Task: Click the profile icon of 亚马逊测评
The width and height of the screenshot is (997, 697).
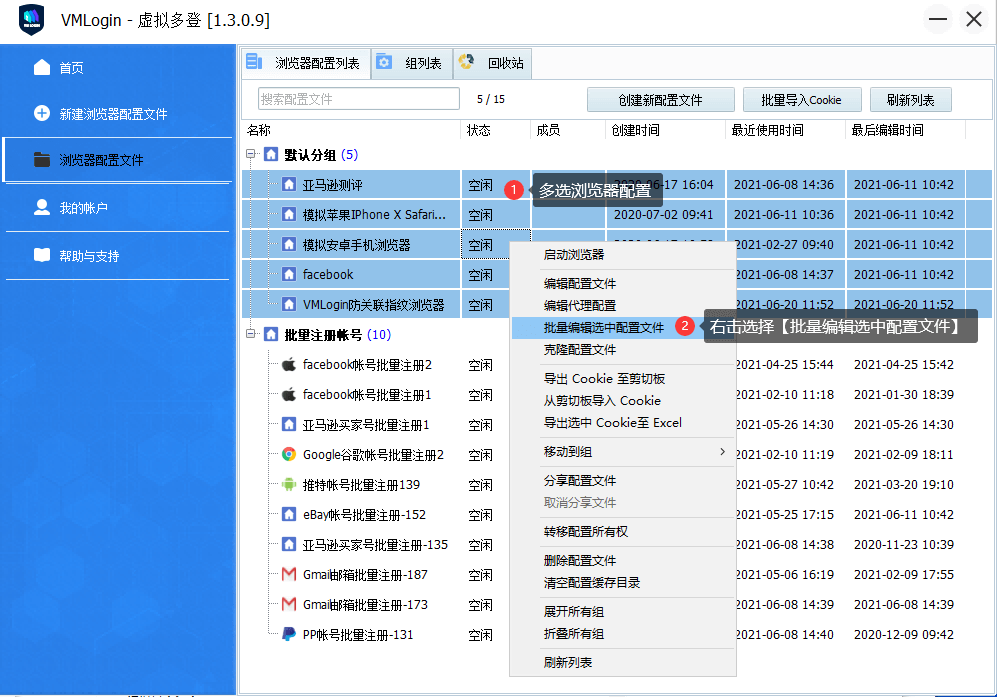Action: (x=289, y=184)
